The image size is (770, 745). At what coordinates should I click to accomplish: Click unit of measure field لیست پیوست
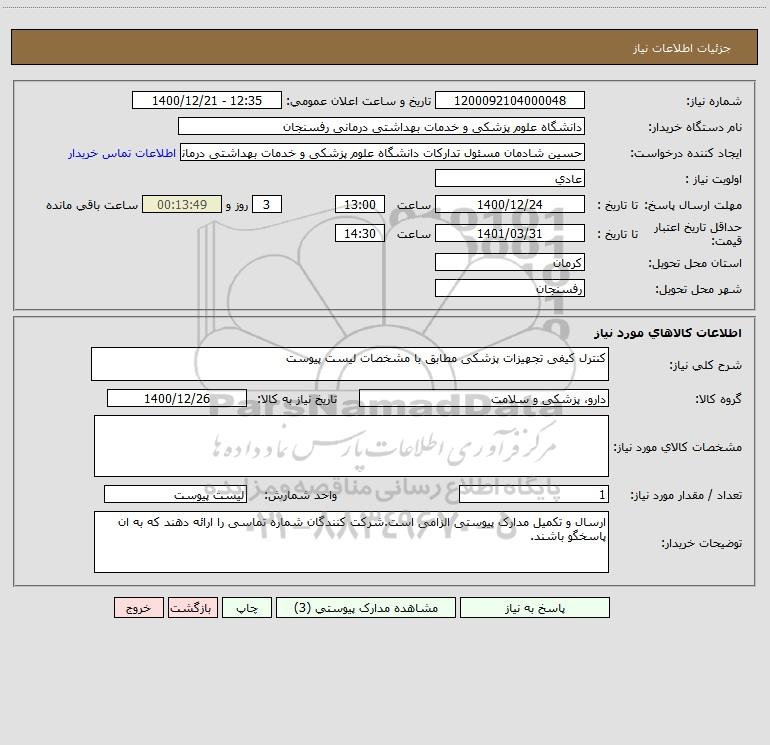point(175,494)
